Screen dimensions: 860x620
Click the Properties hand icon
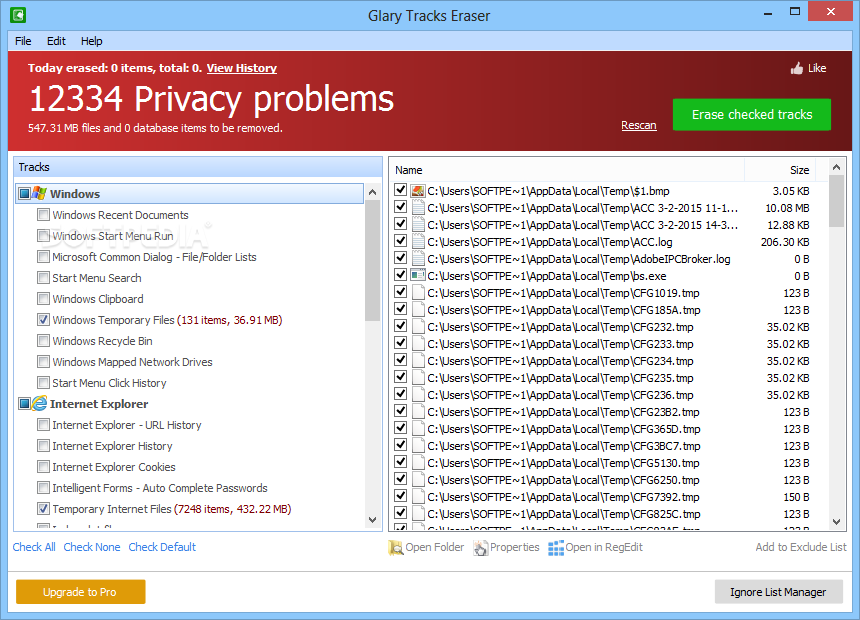pos(480,547)
